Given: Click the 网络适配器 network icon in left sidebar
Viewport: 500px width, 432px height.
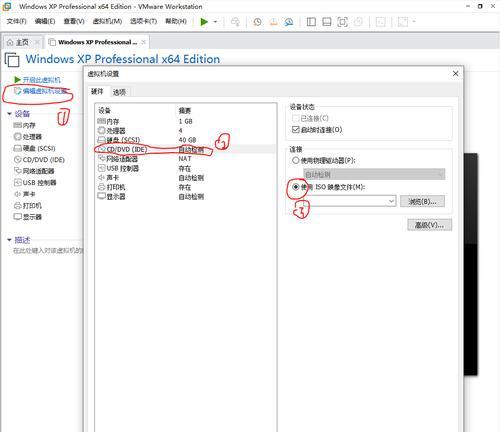Looking at the screenshot, I should coord(17,171).
